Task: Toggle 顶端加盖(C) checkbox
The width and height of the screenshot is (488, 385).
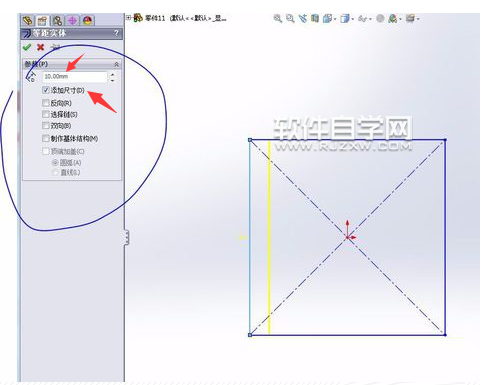Action: click(46, 151)
